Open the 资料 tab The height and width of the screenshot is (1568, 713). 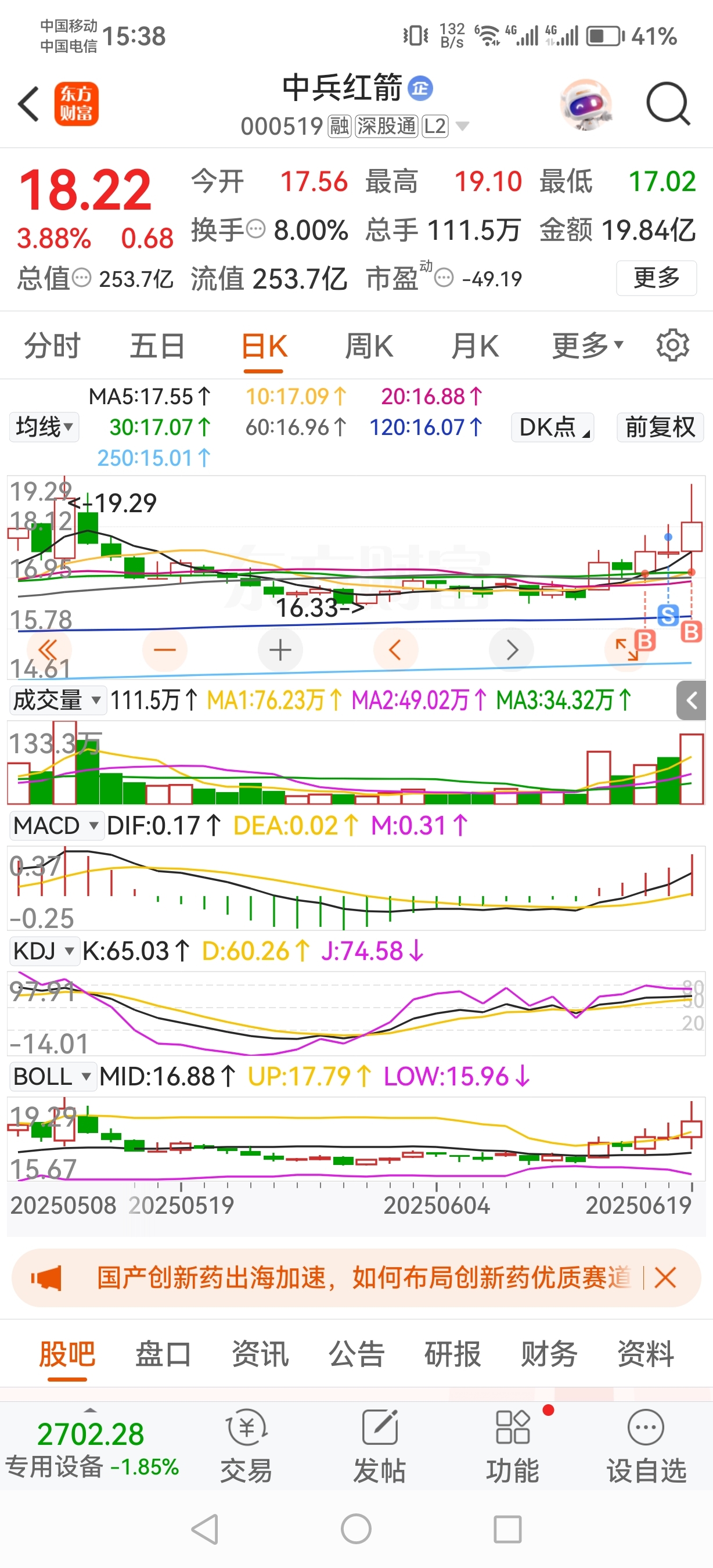[x=646, y=1354]
